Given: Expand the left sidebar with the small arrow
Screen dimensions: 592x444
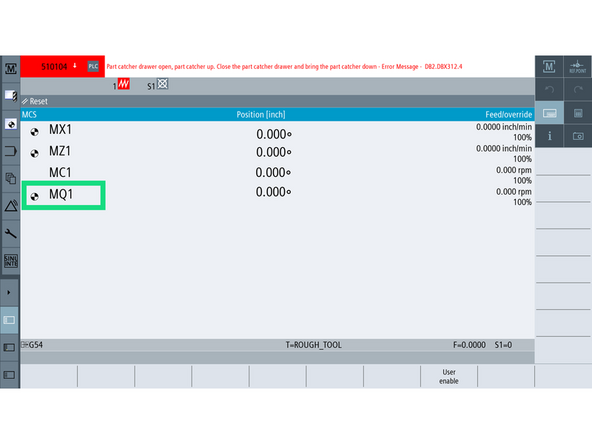Looking at the screenshot, I should click(x=9, y=292).
